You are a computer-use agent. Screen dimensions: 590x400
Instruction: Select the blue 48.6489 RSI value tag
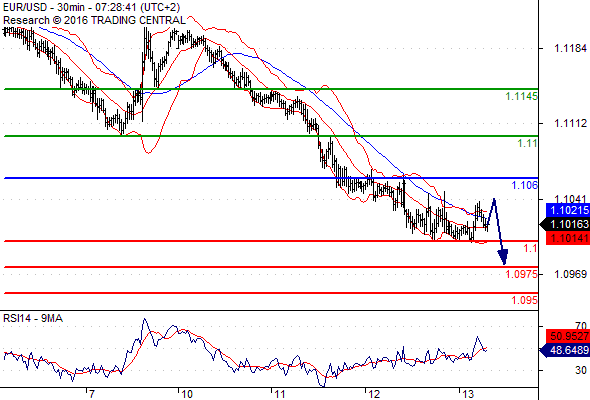point(565,350)
